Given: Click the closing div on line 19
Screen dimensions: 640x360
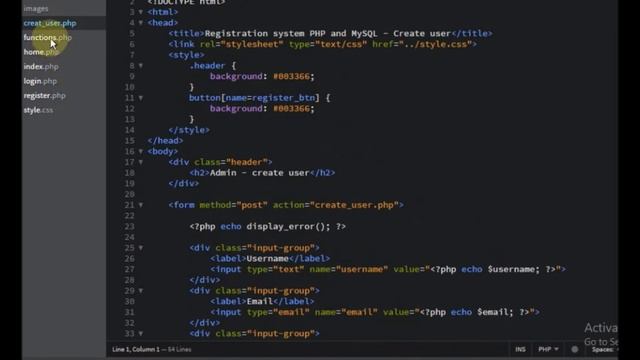Looking at the screenshot, I should tap(184, 184).
